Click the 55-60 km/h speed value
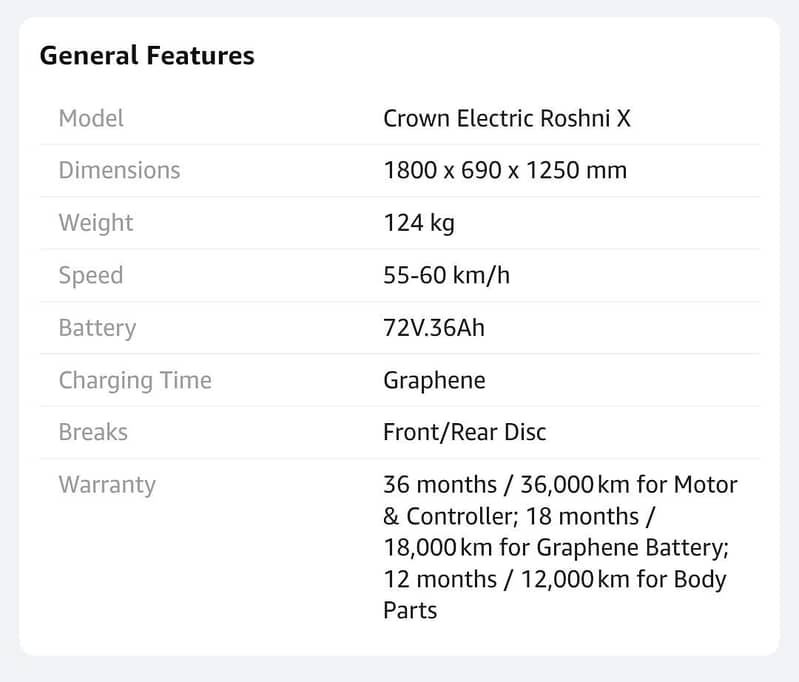The width and height of the screenshot is (799, 682). pos(446,275)
